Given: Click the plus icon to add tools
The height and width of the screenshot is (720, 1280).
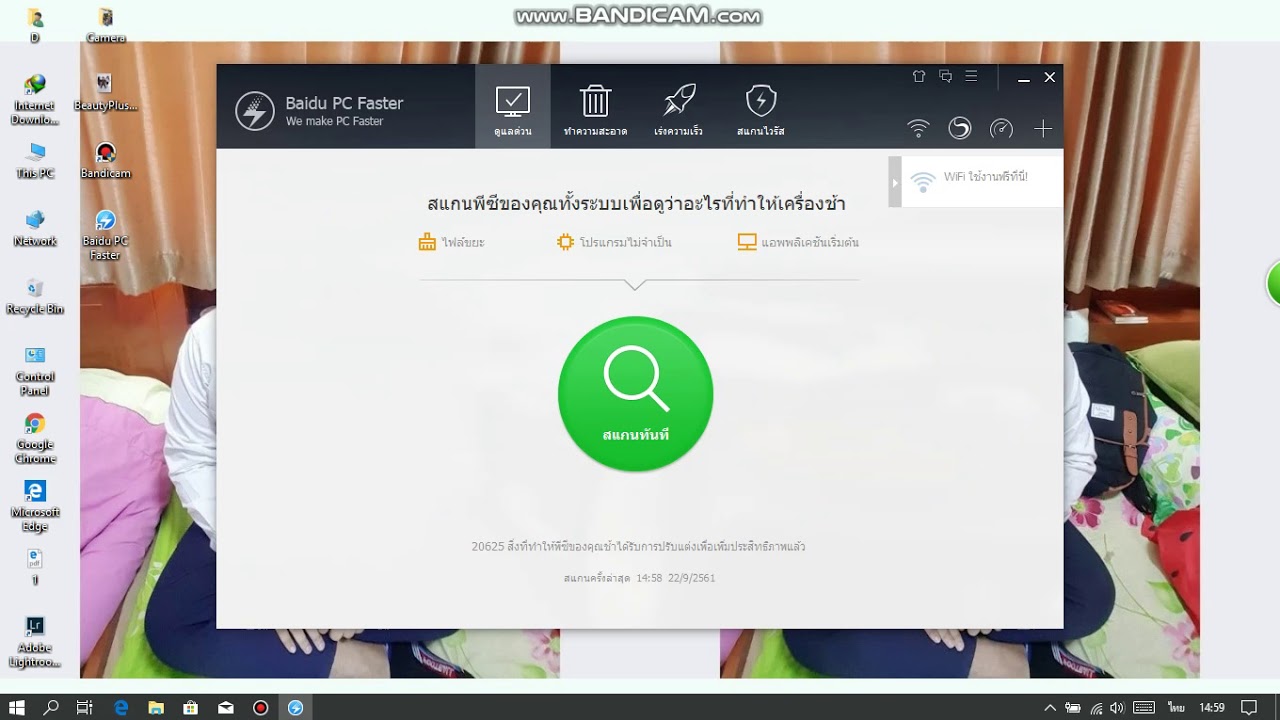Looking at the screenshot, I should [1043, 128].
